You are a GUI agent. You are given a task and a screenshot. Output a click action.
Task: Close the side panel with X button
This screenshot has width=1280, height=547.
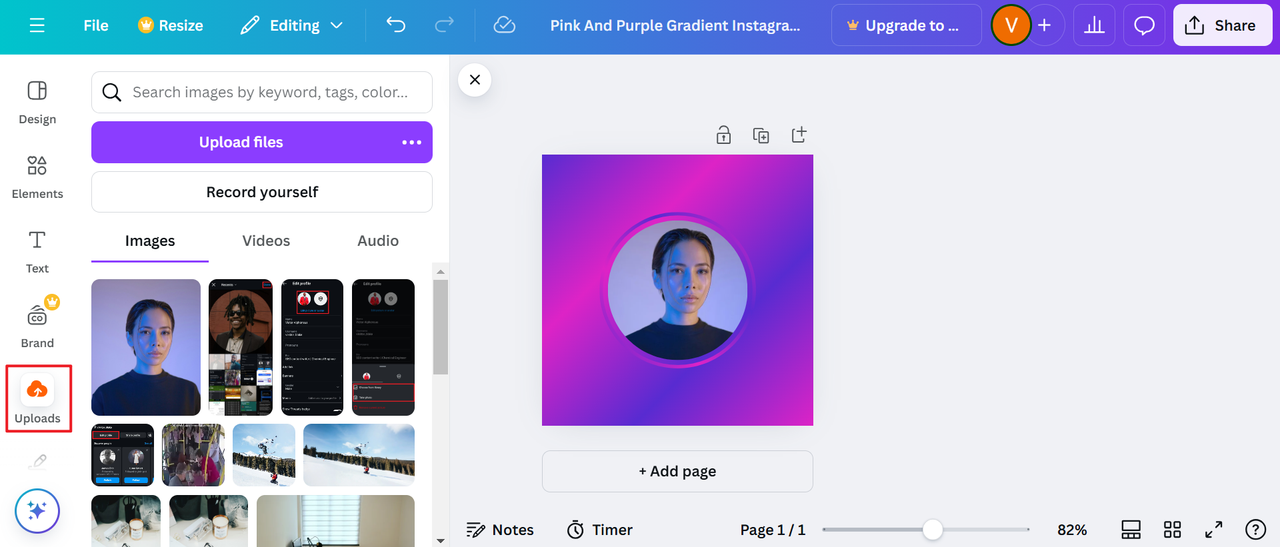[475, 80]
